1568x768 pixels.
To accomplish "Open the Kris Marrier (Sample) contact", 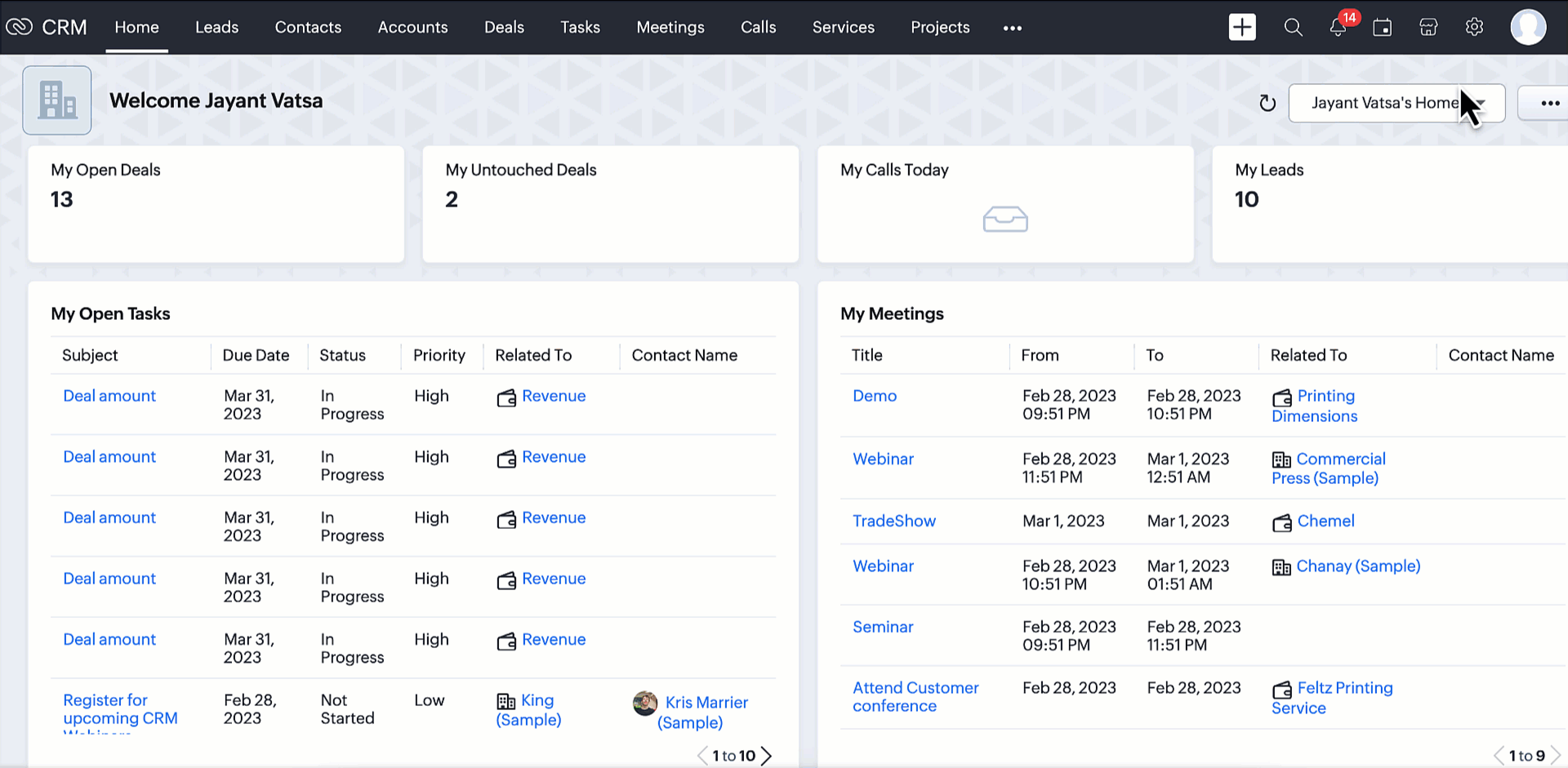I will pos(706,712).
